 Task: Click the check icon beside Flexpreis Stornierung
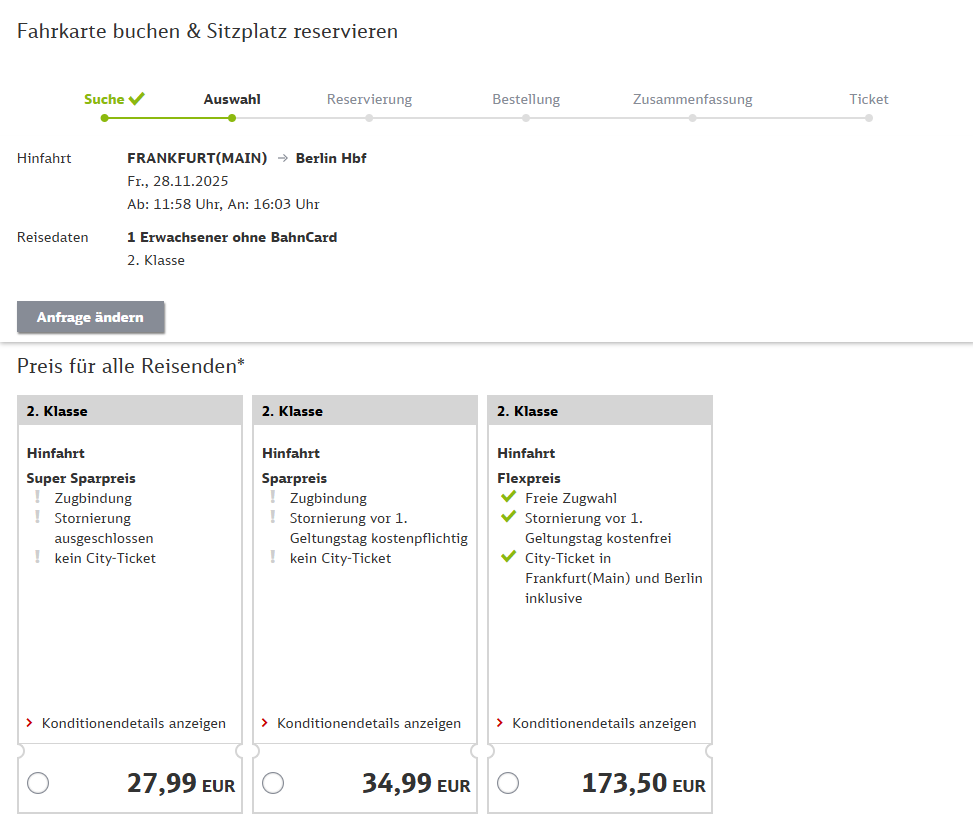[x=509, y=517]
